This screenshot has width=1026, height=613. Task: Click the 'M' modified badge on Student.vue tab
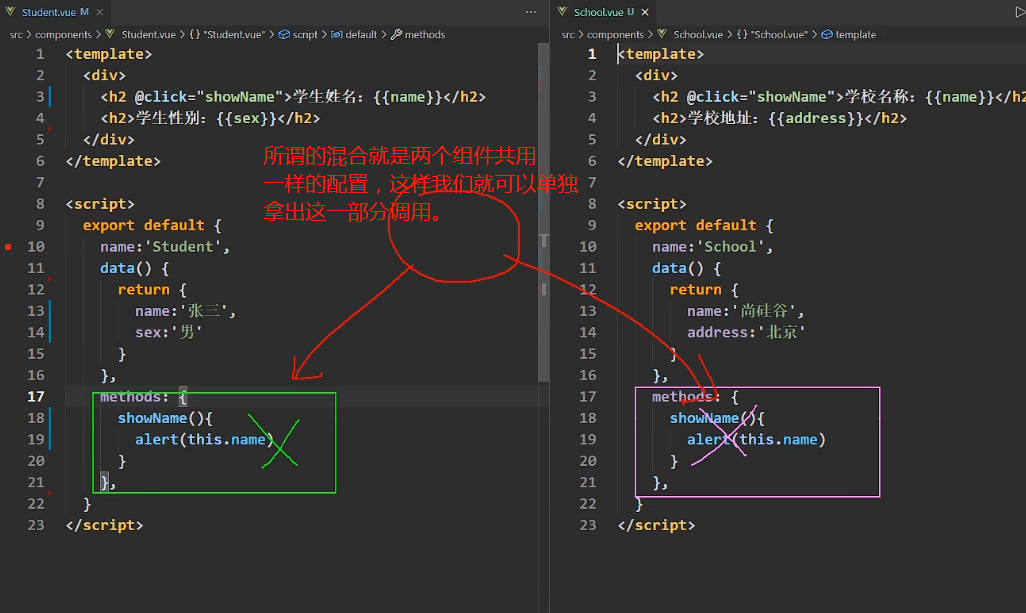(84, 12)
